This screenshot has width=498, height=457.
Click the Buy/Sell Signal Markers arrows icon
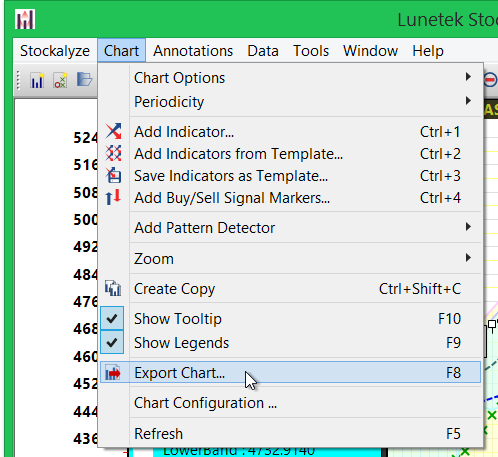click(113, 197)
